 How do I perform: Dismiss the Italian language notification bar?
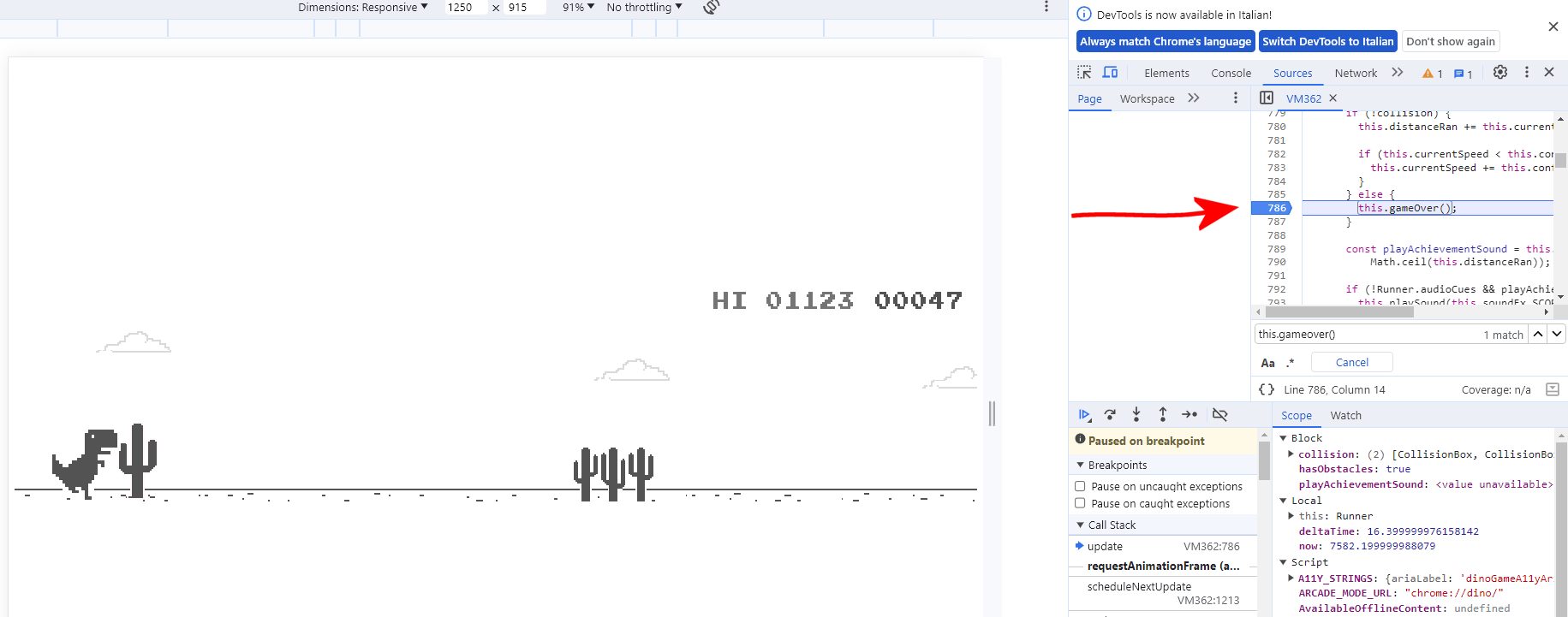pos(1553,27)
